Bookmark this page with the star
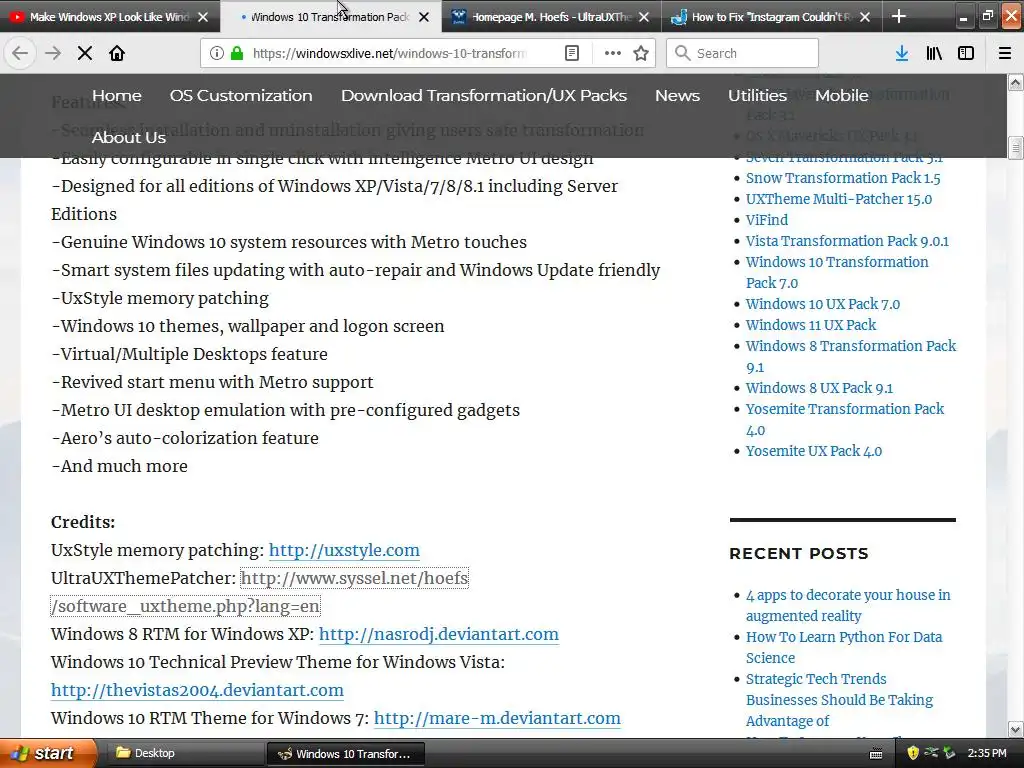This screenshot has height=768, width=1024. click(641, 53)
